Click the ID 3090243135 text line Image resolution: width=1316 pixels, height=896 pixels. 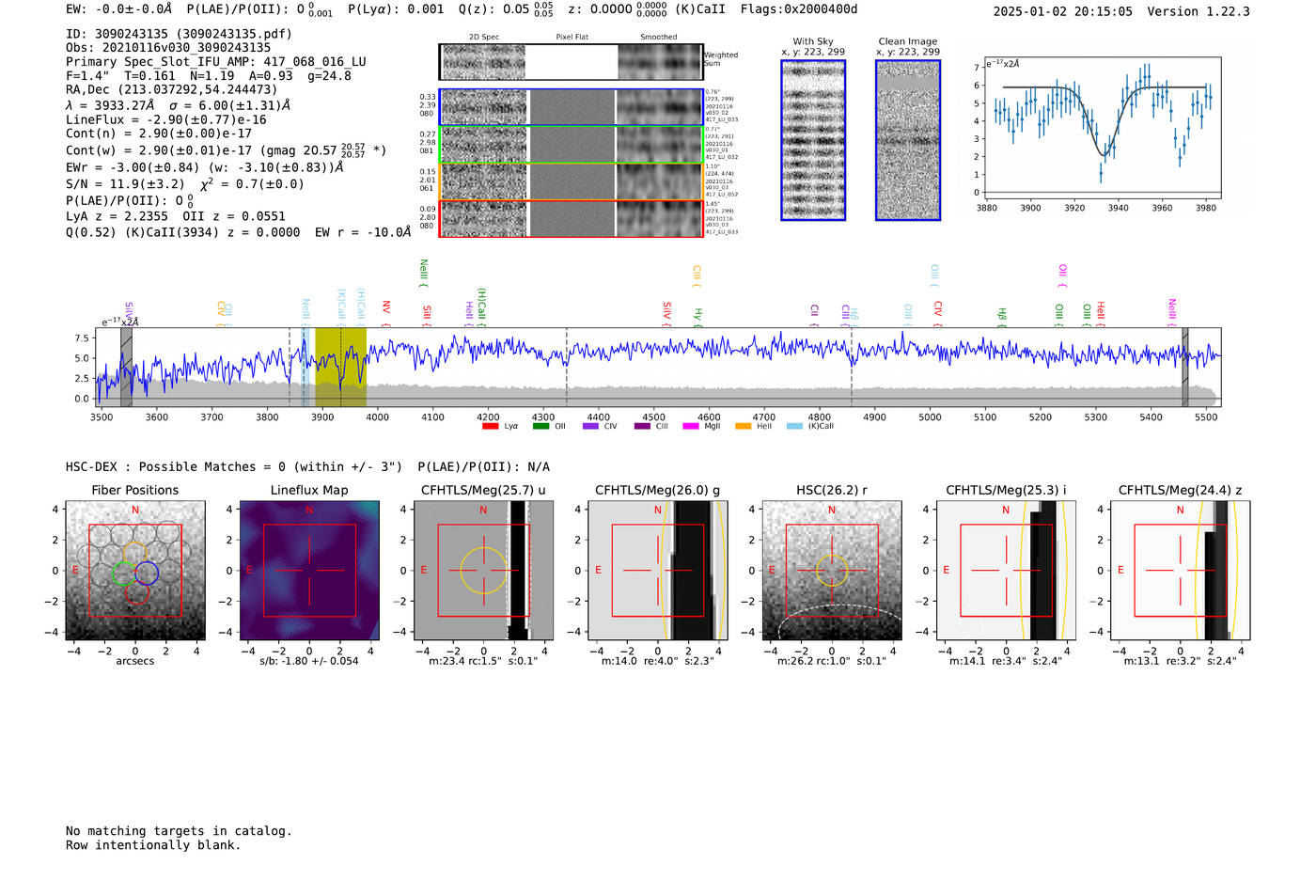click(x=179, y=34)
